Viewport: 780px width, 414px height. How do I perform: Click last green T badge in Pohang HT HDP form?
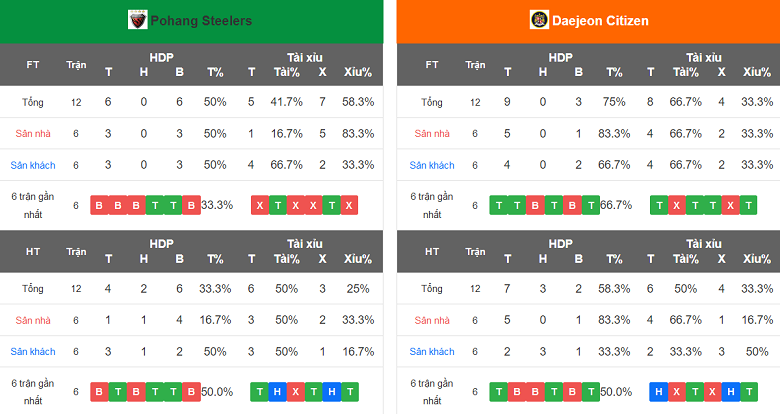[x=173, y=392]
